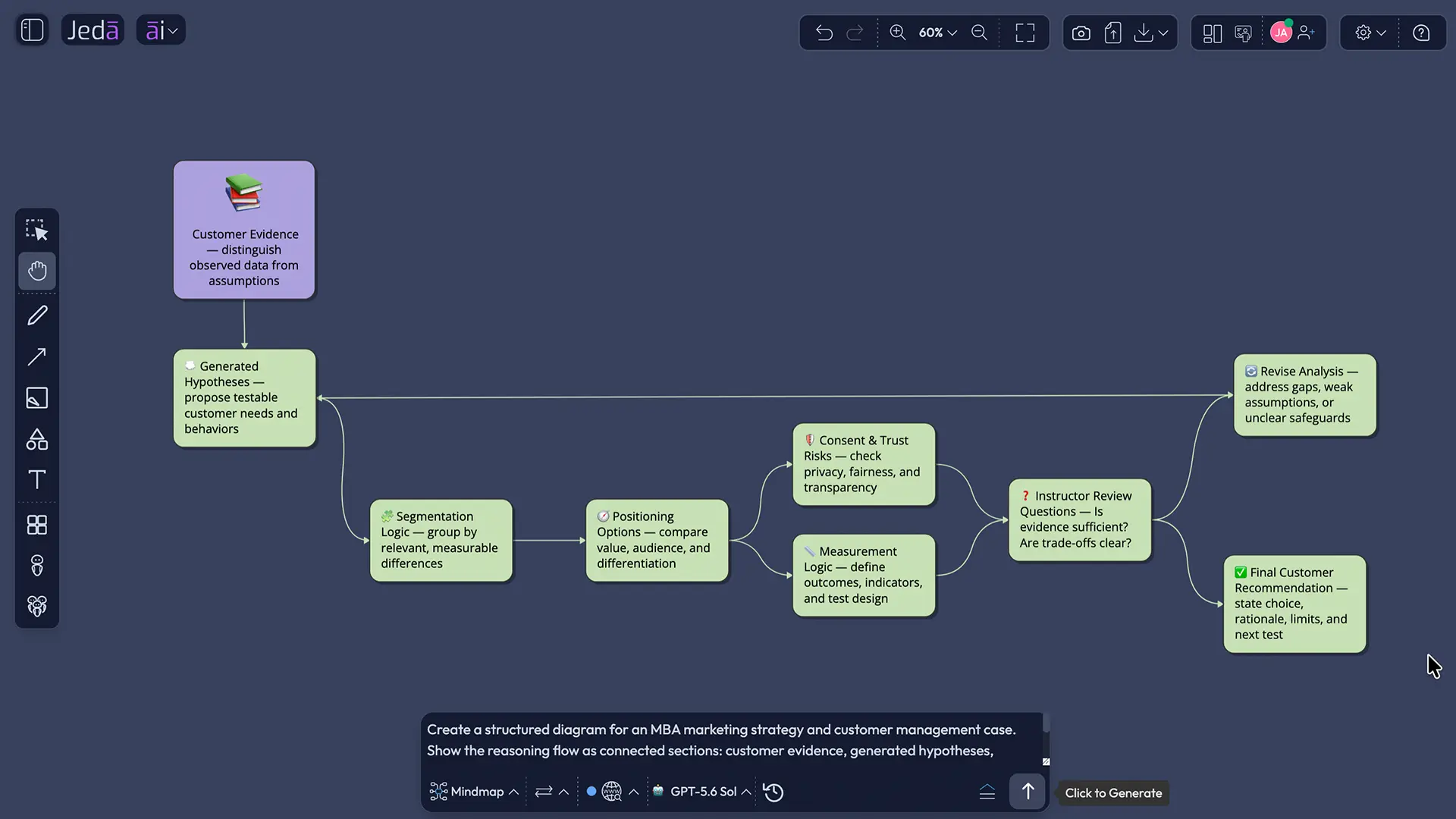Select the Segmentation Logic node
This screenshot has width=1456, height=819.
pos(441,541)
